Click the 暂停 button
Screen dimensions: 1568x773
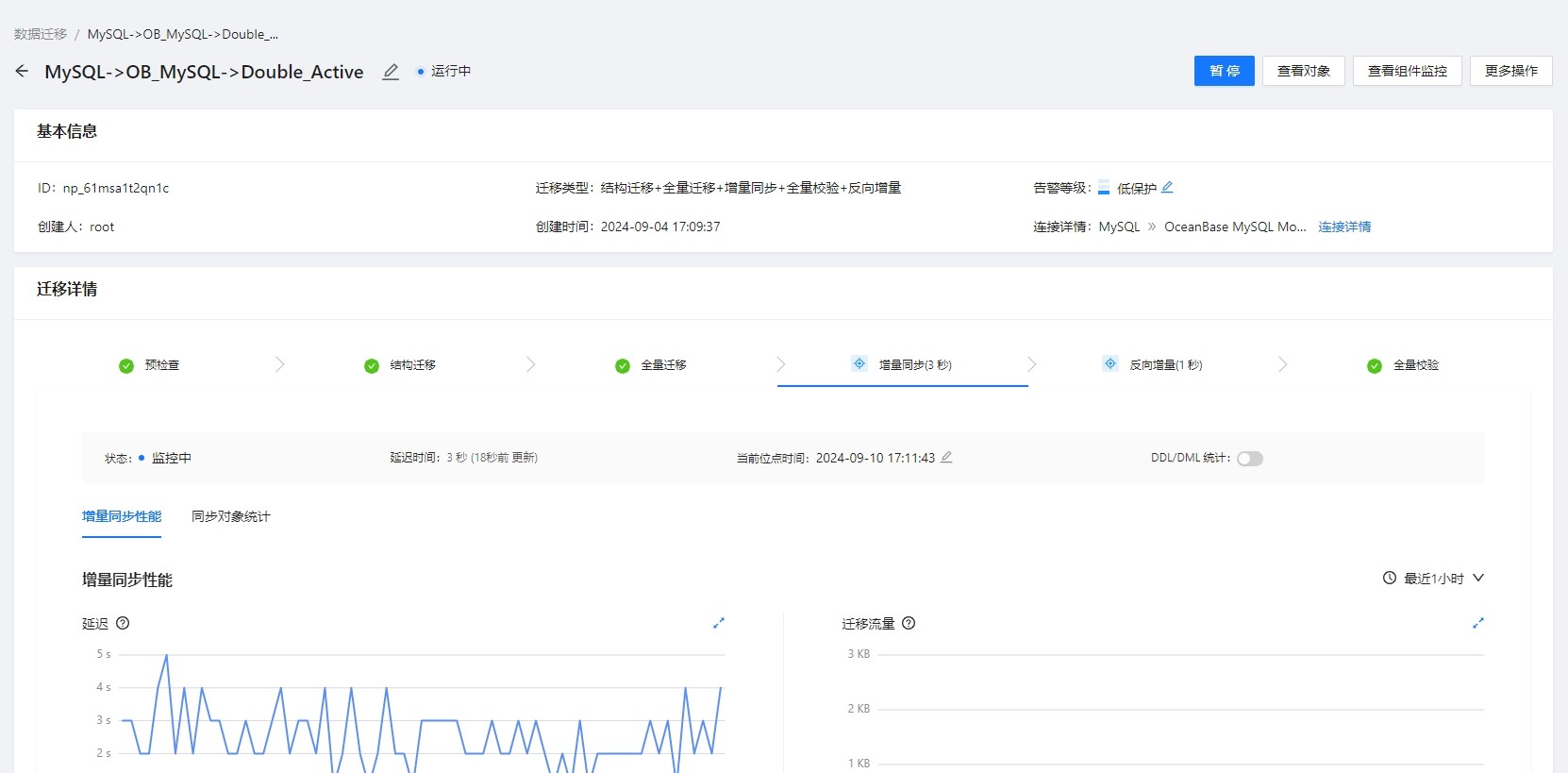coord(1224,71)
